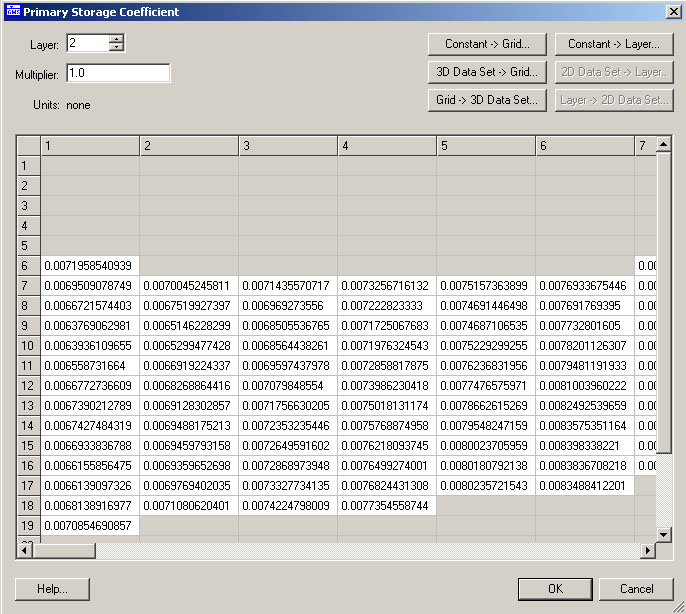The image size is (686, 614).
Task: Select column header 2
Action: tap(189, 146)
